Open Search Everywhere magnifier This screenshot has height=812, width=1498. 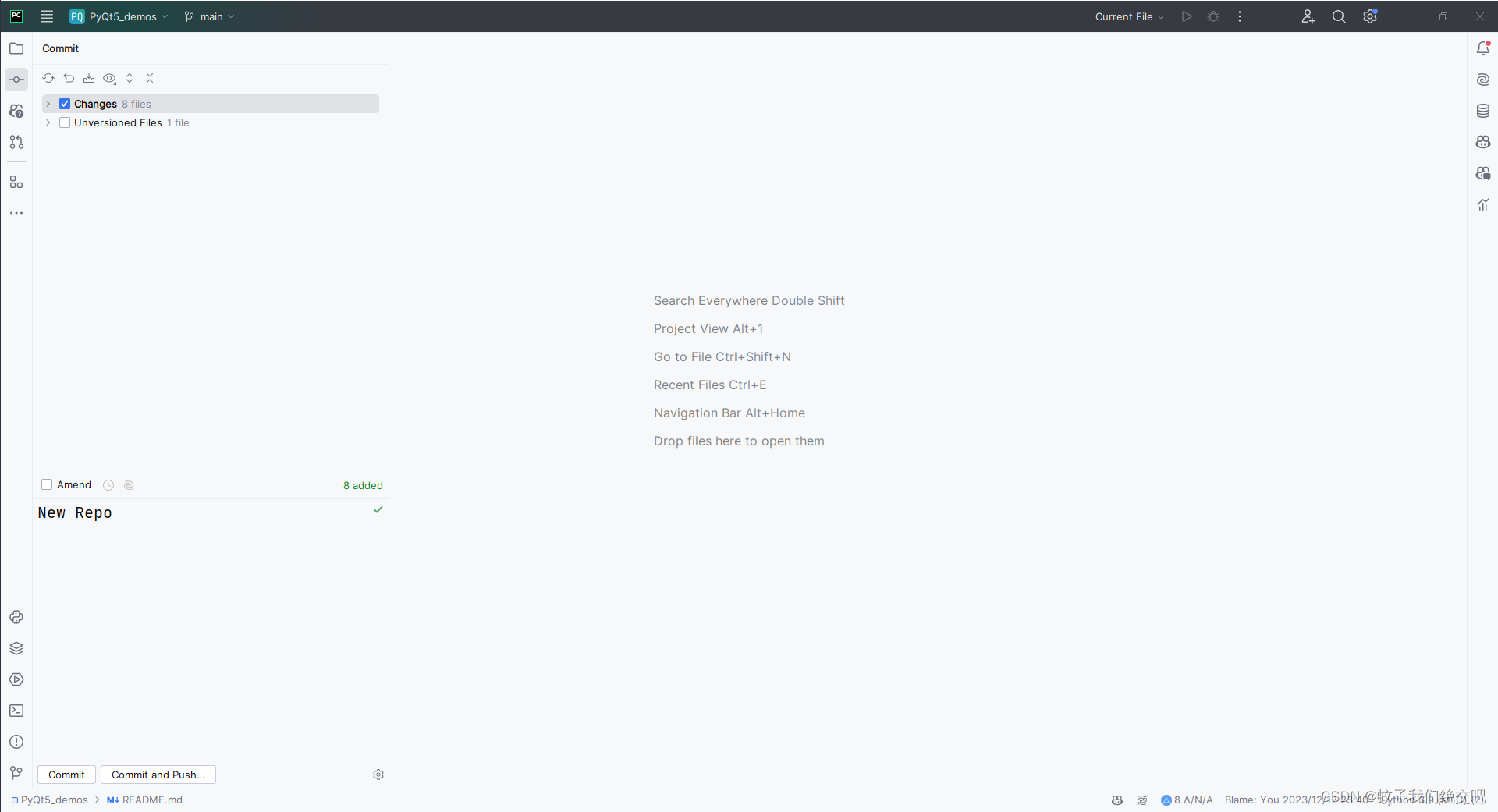(x=1339, y=16)
